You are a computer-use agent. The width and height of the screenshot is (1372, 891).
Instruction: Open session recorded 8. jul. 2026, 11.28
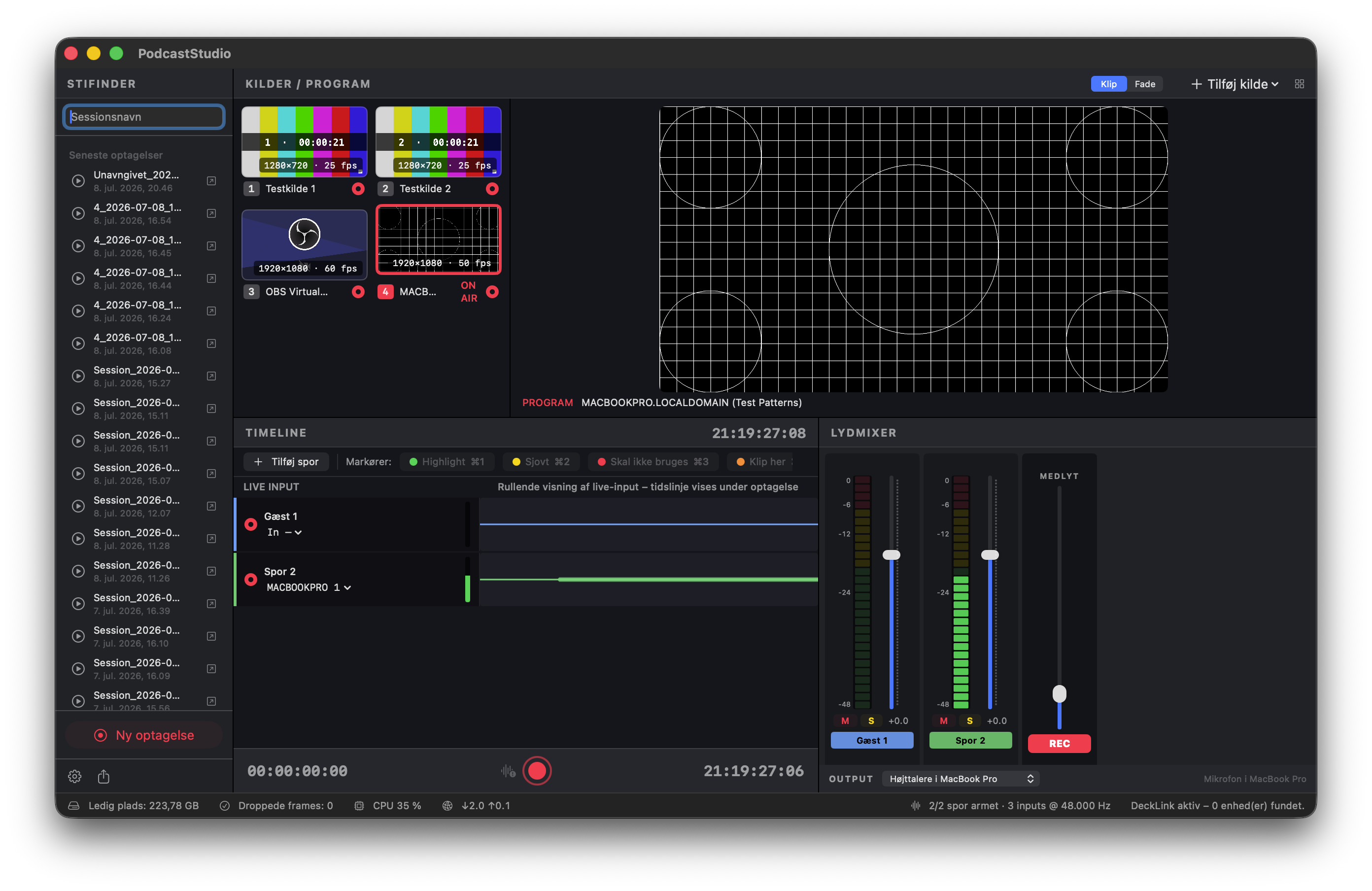144,538
